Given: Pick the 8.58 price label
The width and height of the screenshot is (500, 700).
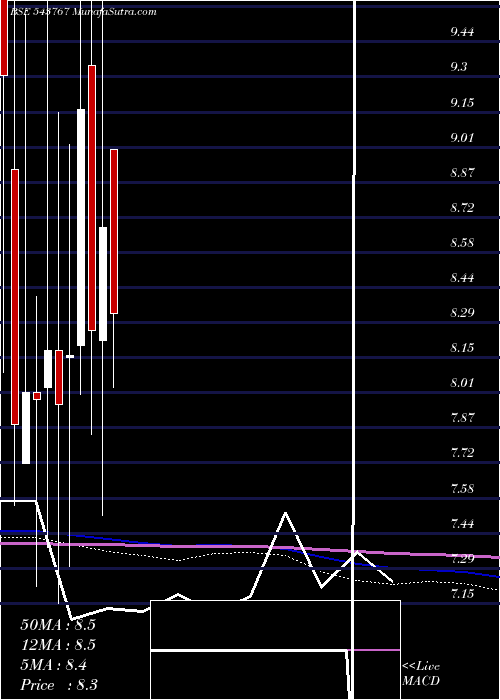Looking at the screenshot, I should click(x=462, y=243).
